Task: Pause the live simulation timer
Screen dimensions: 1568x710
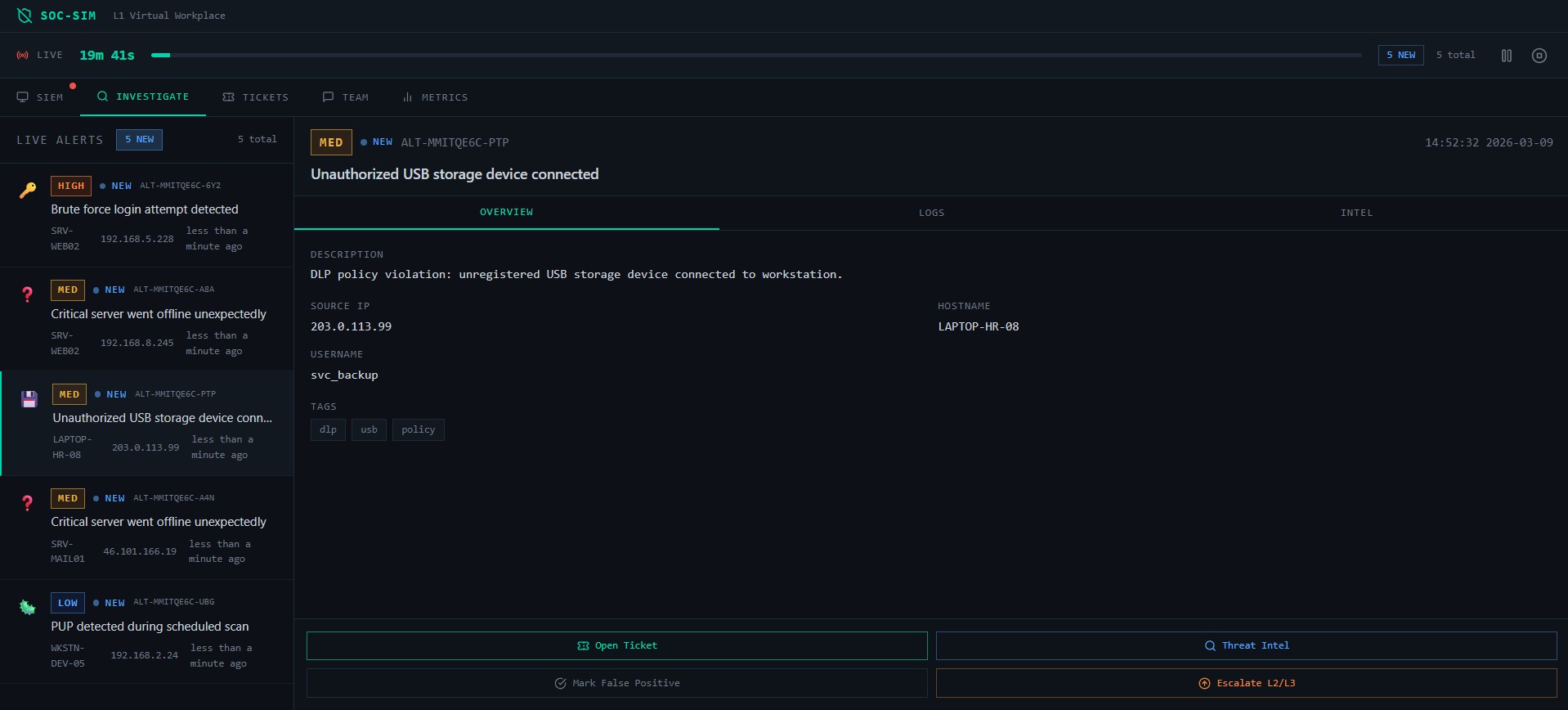Action: click(1506, 56)
